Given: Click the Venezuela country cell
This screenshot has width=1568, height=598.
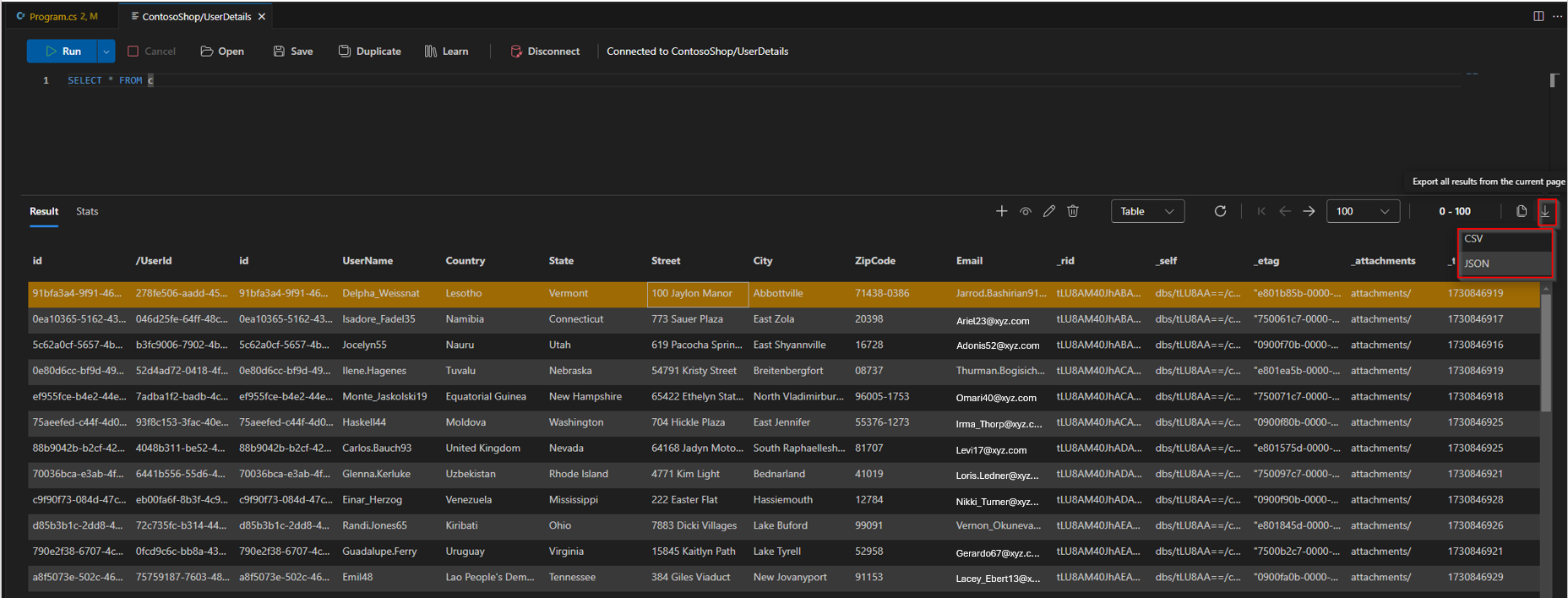Looking at the screenshot, I should pos(468,500).
